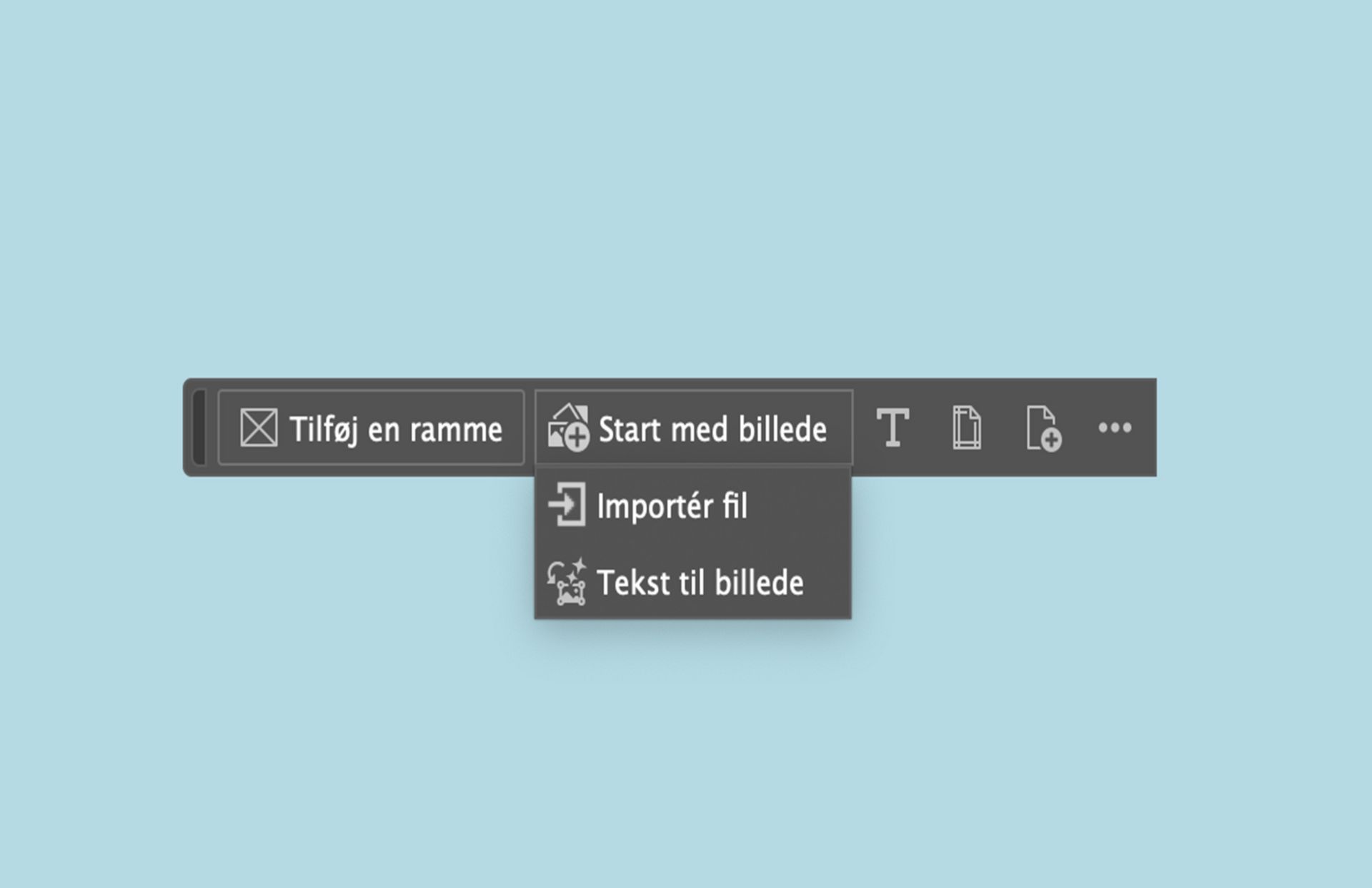Click the document page icon on the toolbar
Viewport: 1372px width, 888px height.
968,429
